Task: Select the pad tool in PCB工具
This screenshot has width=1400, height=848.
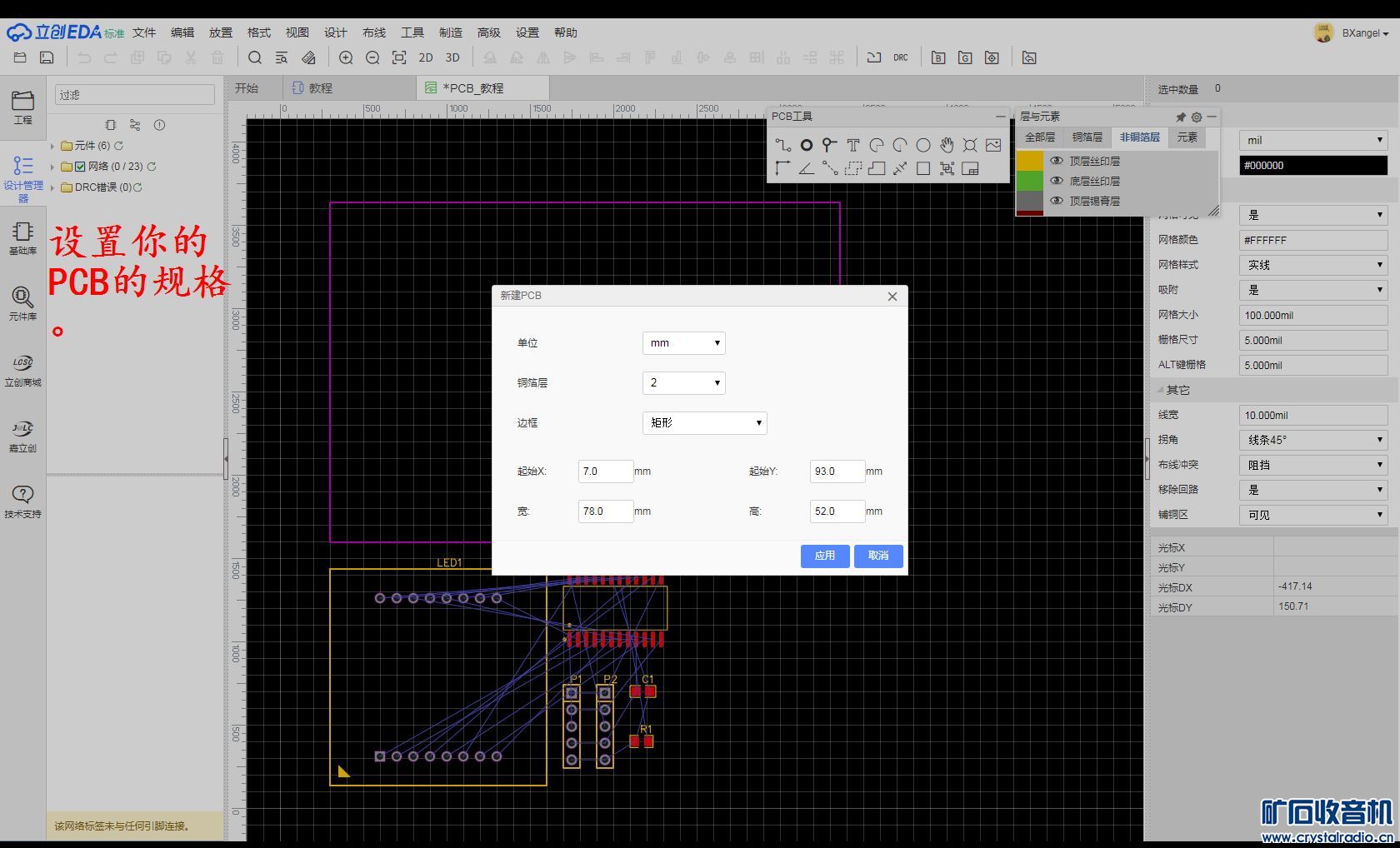Action: [x=806, y=145]
